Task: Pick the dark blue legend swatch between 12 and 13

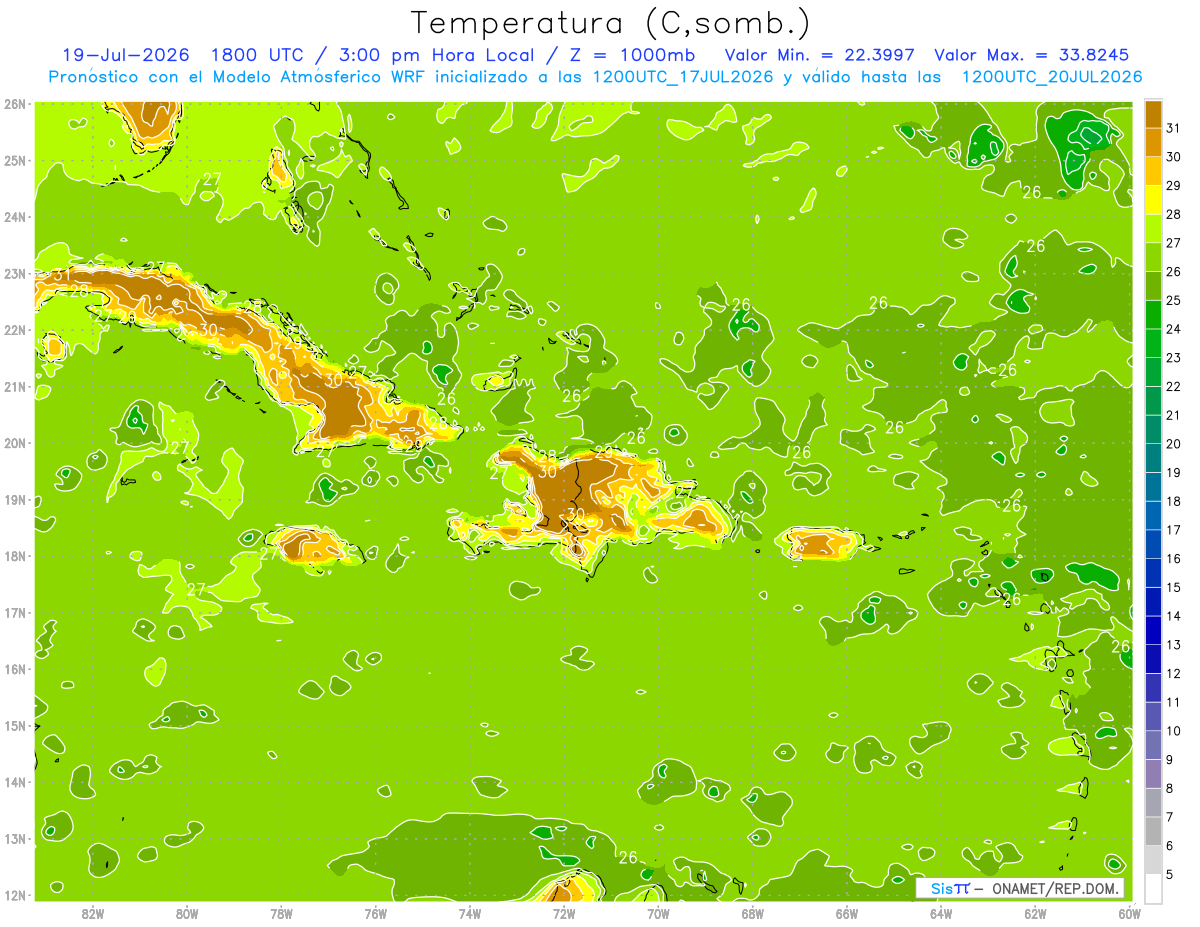Action: [x=1153, y=659]
